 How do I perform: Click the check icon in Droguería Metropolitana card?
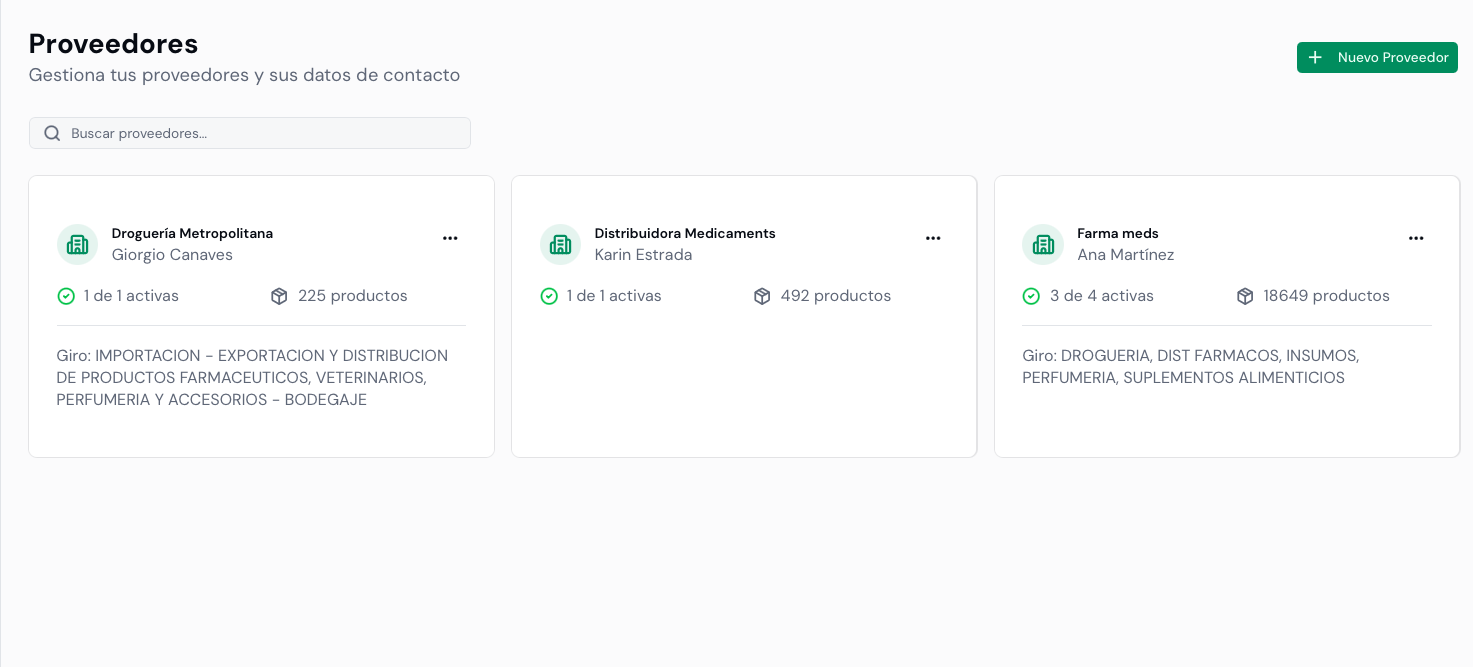(x=66, y=296)
